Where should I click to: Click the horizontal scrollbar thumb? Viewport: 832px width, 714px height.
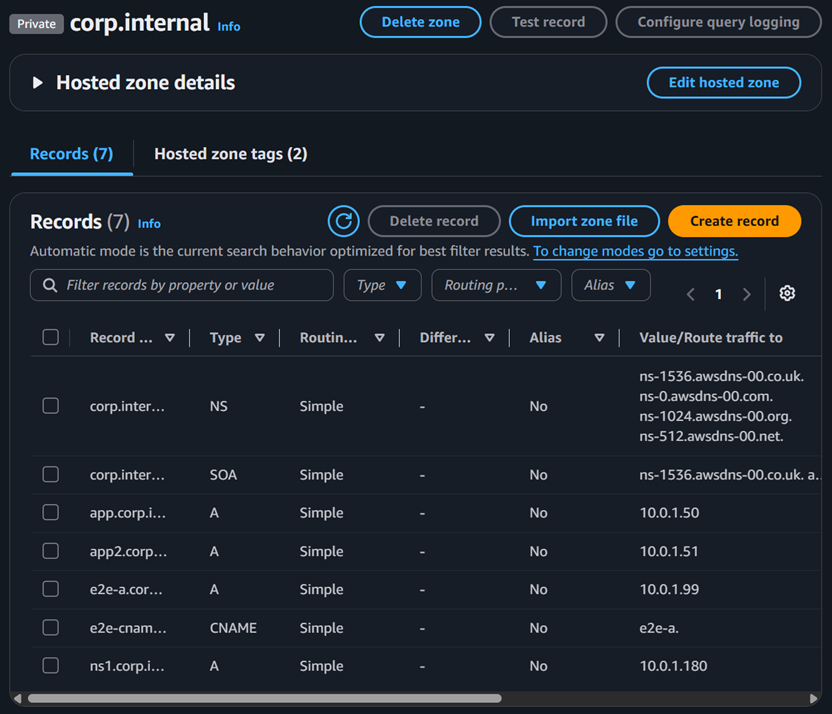tap(264, 698)
